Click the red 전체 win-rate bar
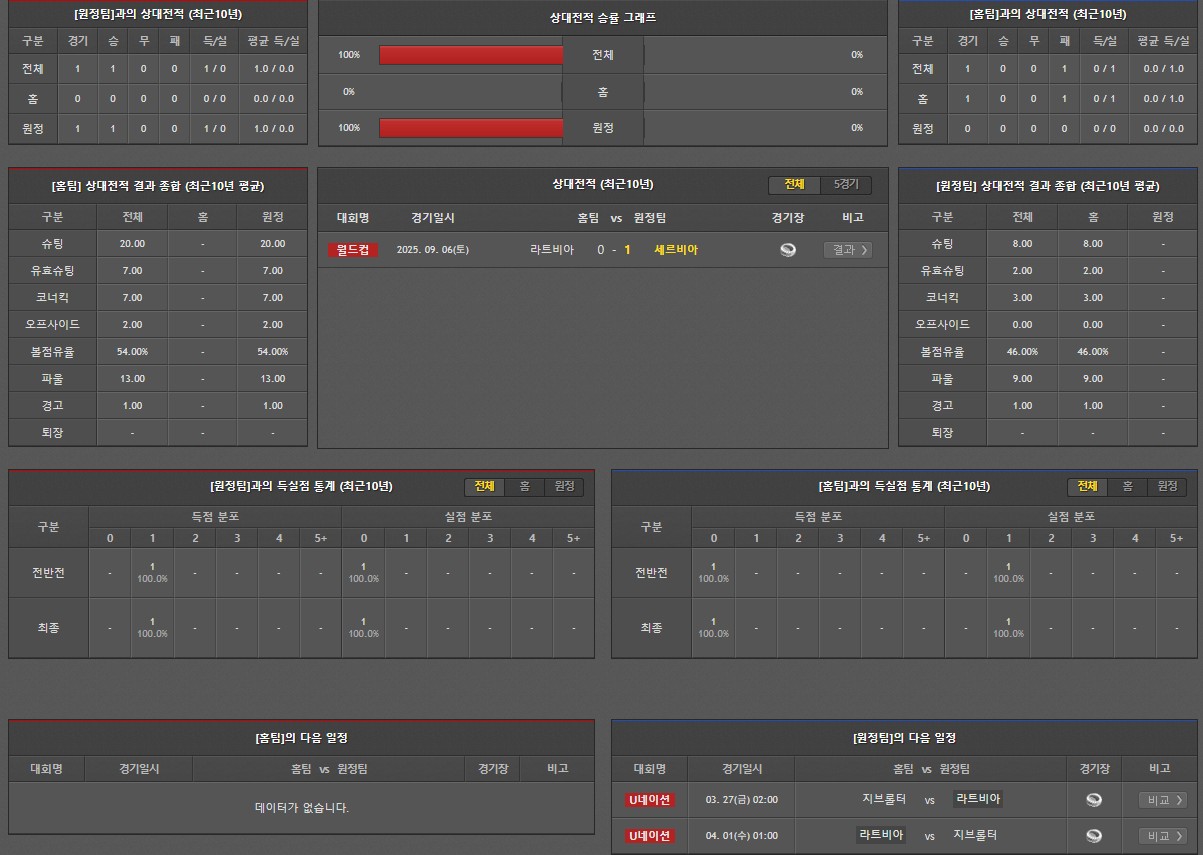The height and width of the screenshot is (855, 1203). point(471,55)
